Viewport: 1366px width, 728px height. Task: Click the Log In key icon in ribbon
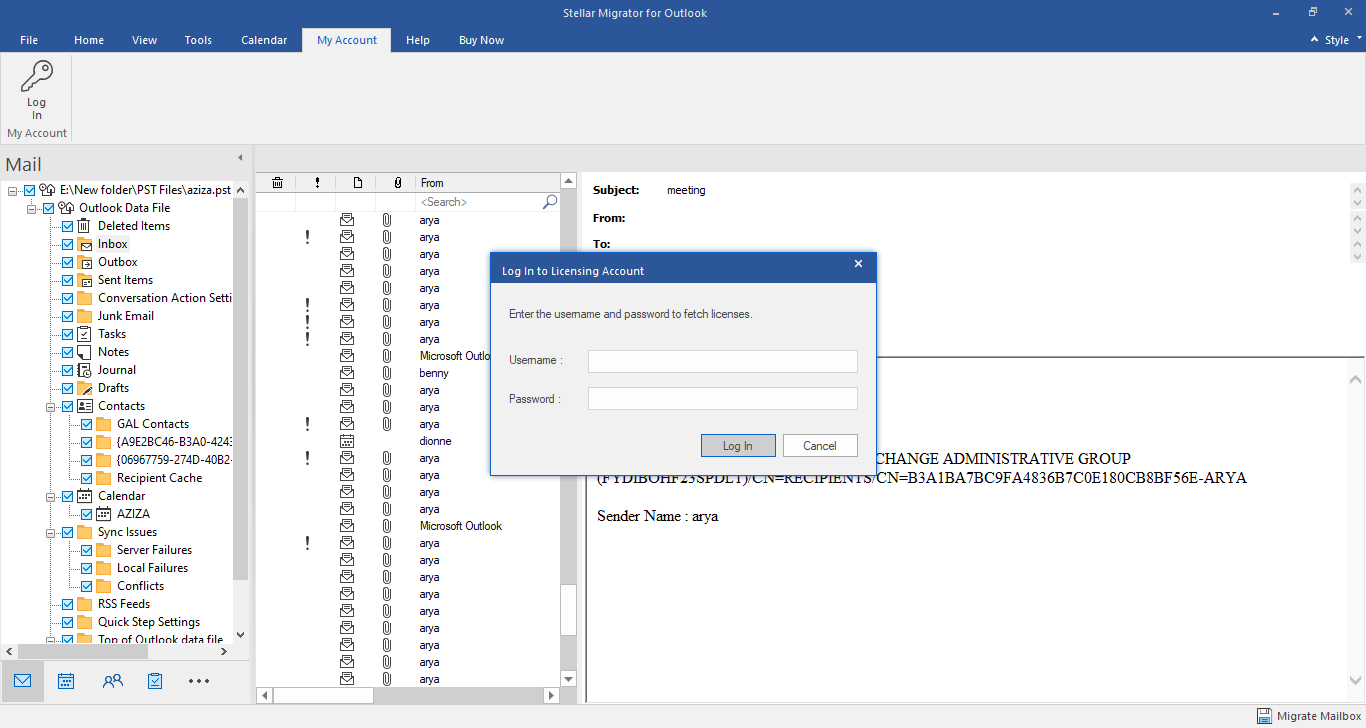pos(37,76)
